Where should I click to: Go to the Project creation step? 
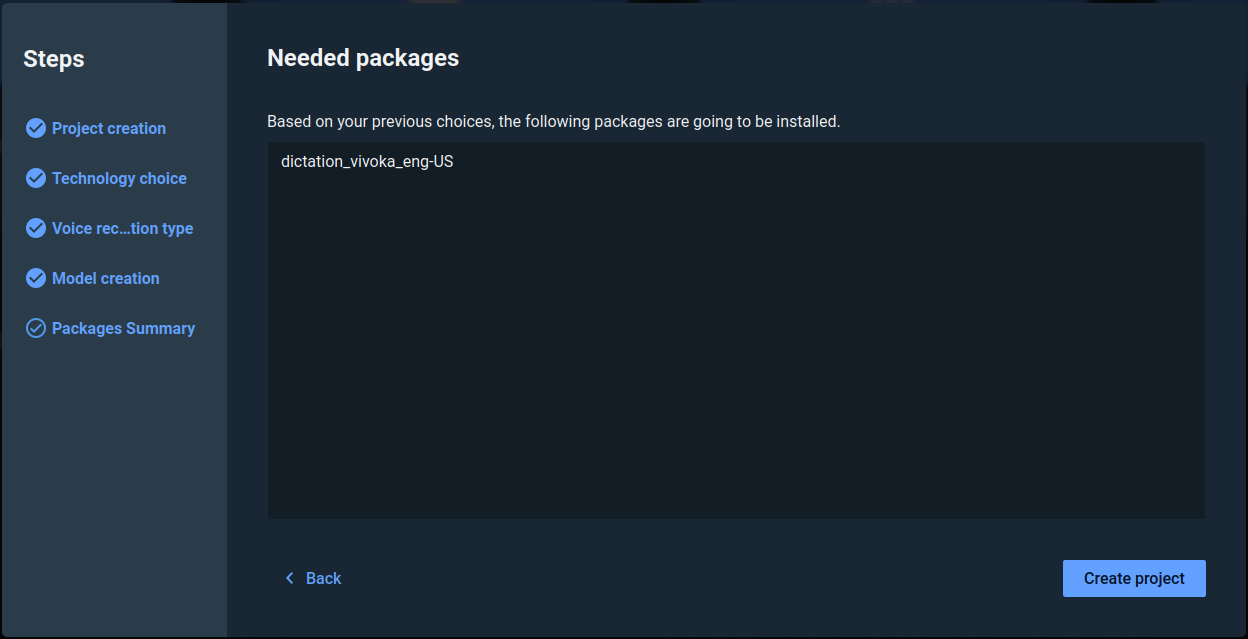[x=109, y=128]
